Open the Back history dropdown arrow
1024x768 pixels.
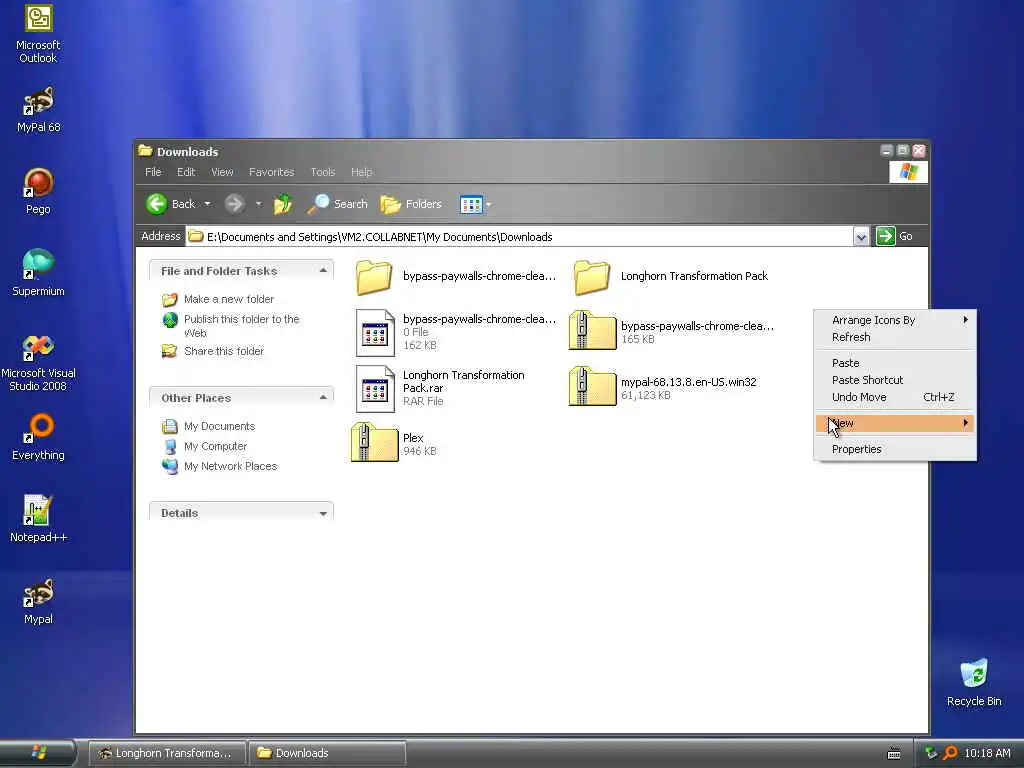(208, 204)
